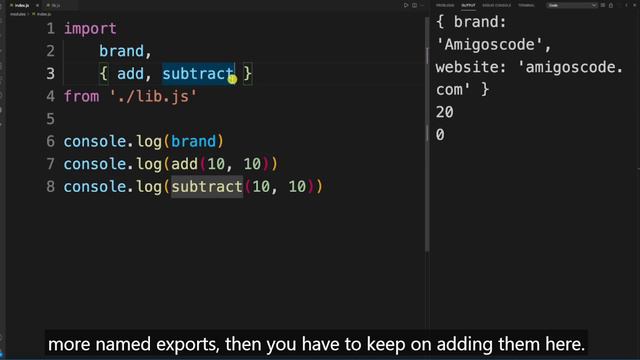Click add in the line 3 import braces
This screenshot has width=640, height=360.
tap(130, 73)
